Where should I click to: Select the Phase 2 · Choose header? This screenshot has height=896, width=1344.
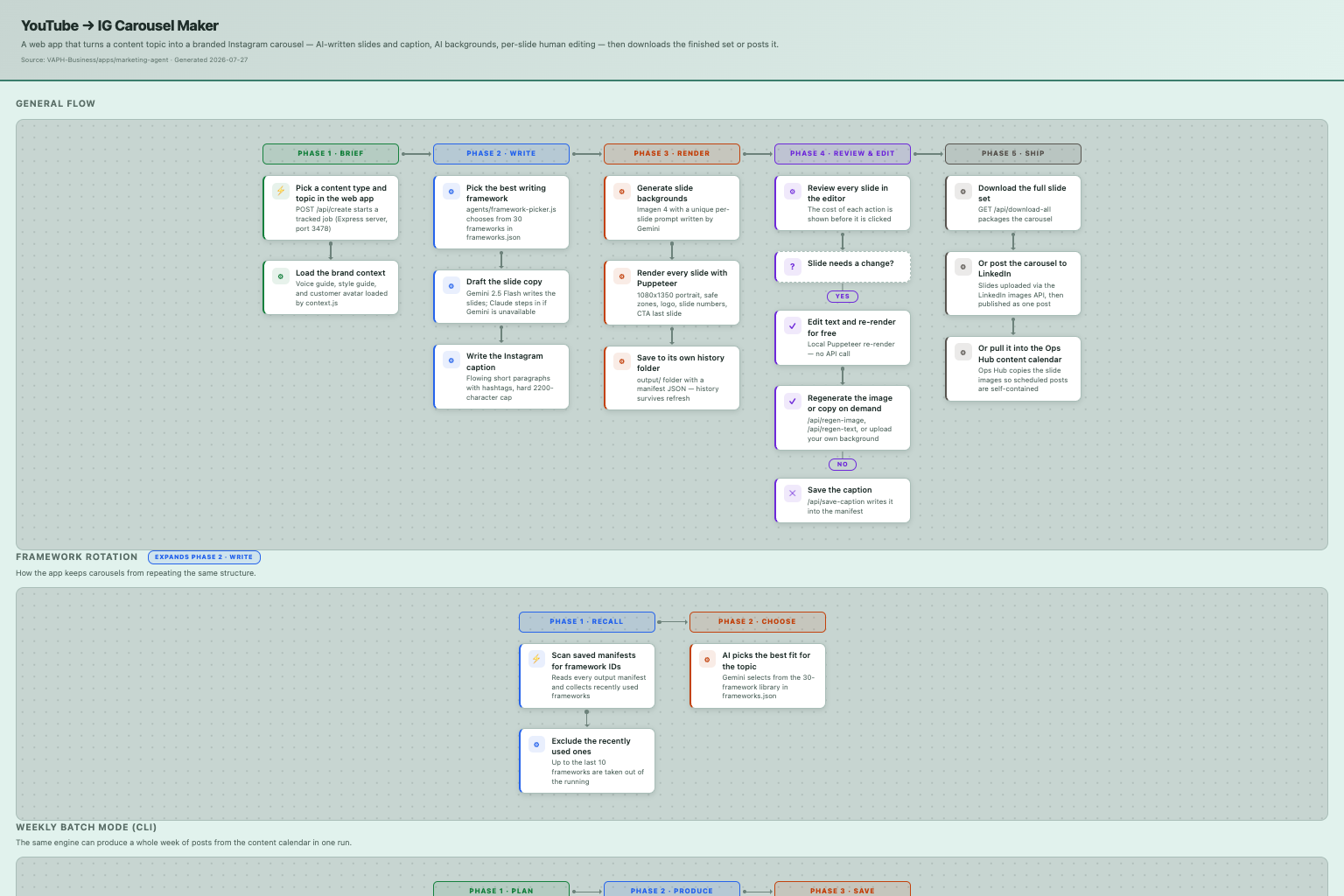[758, 621]
